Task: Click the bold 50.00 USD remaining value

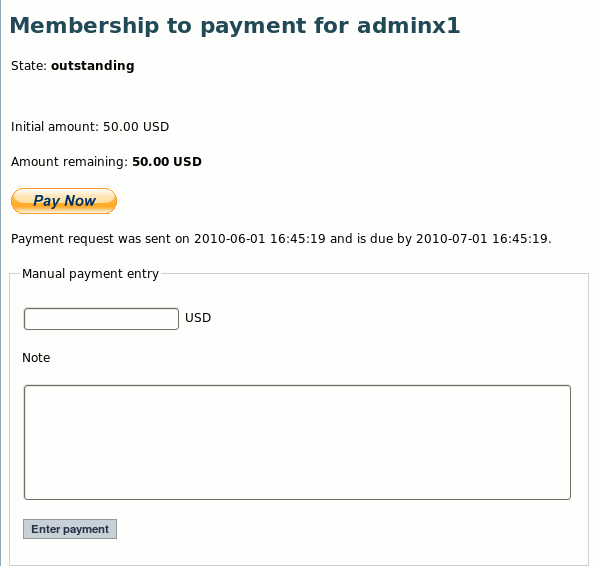Action: [x=167, y=162]
